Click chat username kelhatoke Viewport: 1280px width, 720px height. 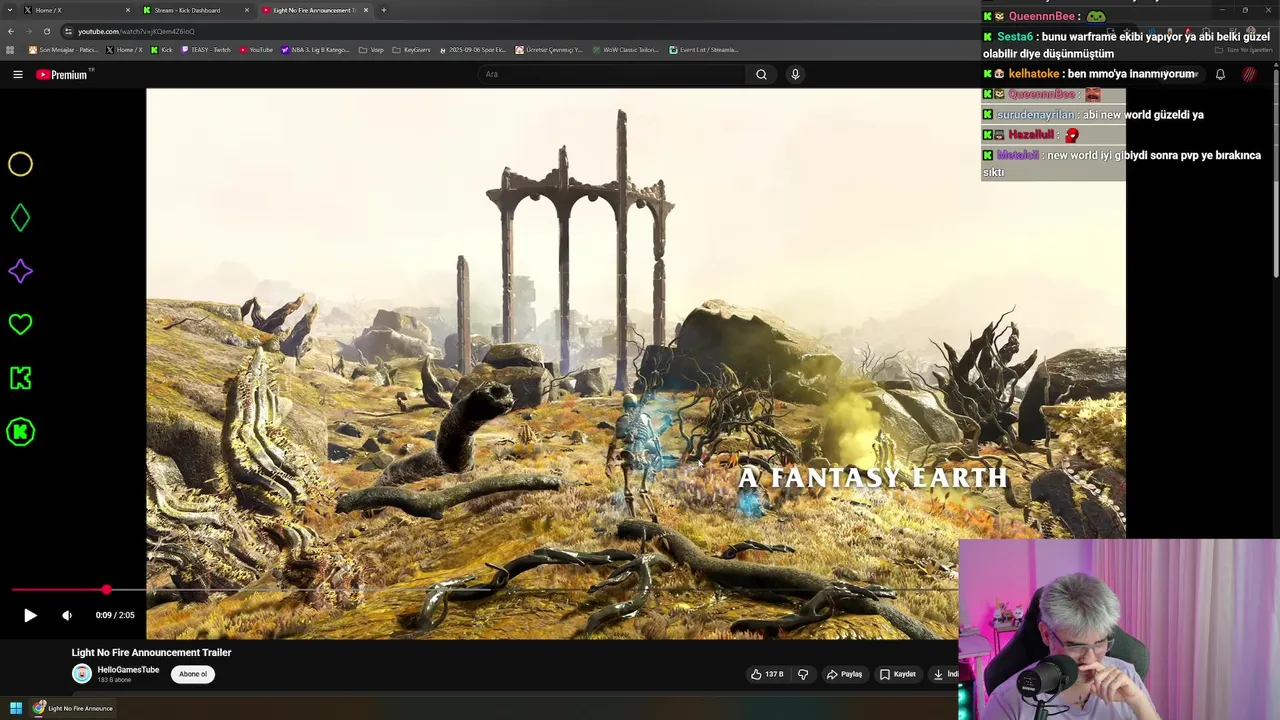point(1033,74)
